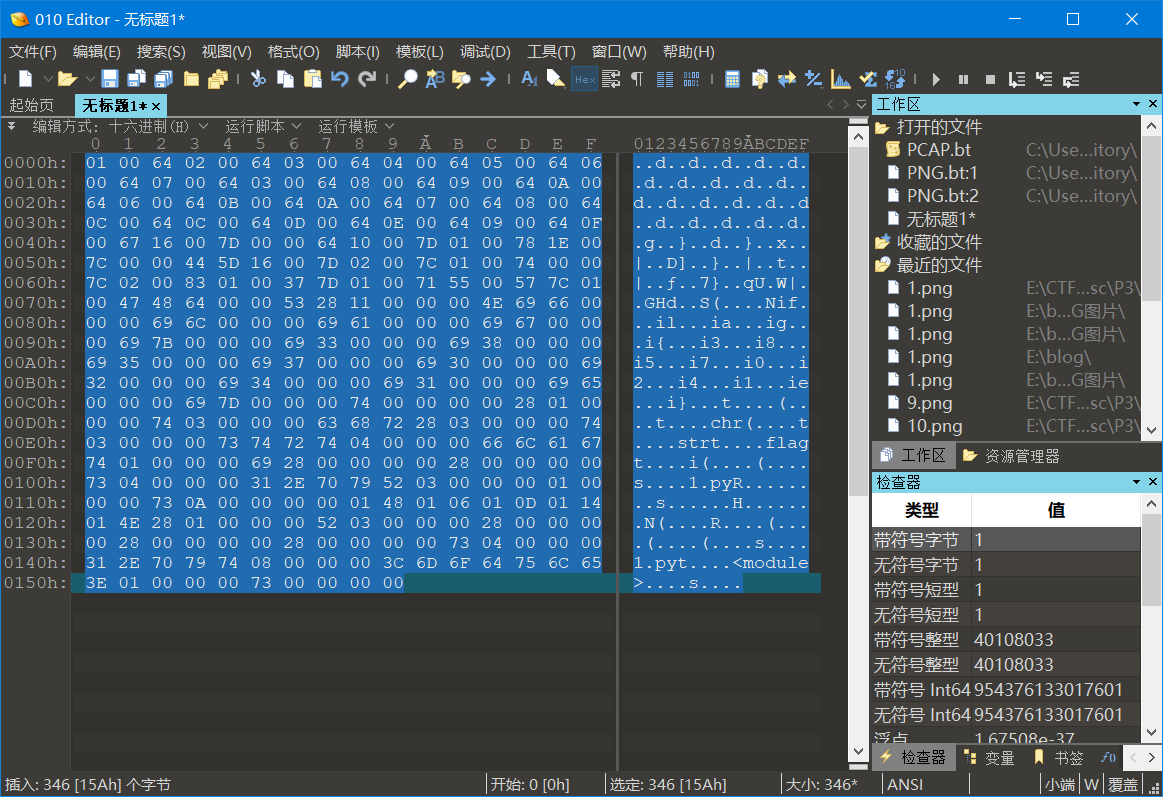Open the 工作区 panel options arrow
Viewport: 1163px width, 797px height.
tap(1136, 104)
